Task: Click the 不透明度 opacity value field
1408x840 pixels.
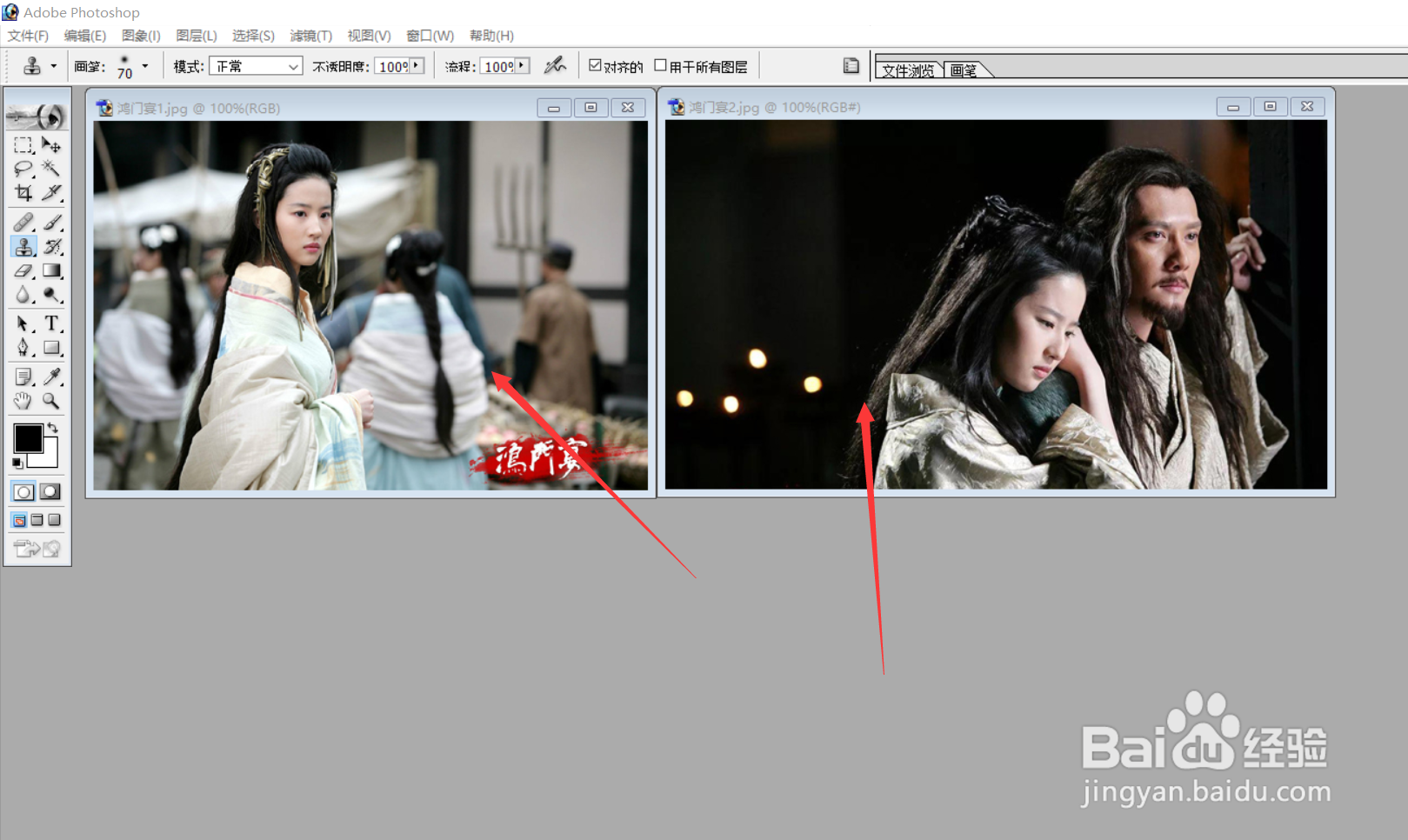Action: [392, 66]
